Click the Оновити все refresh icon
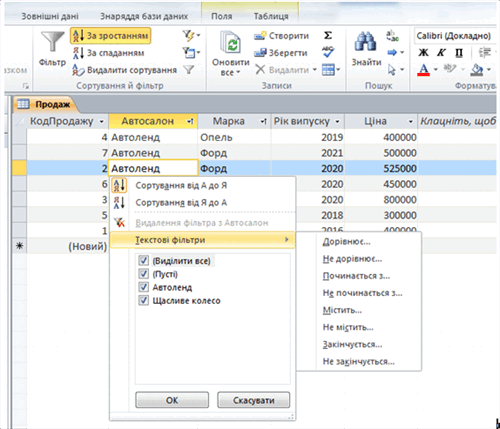Image resolution: width=500 pixels, height=429 pixels. tap(230, 42)
